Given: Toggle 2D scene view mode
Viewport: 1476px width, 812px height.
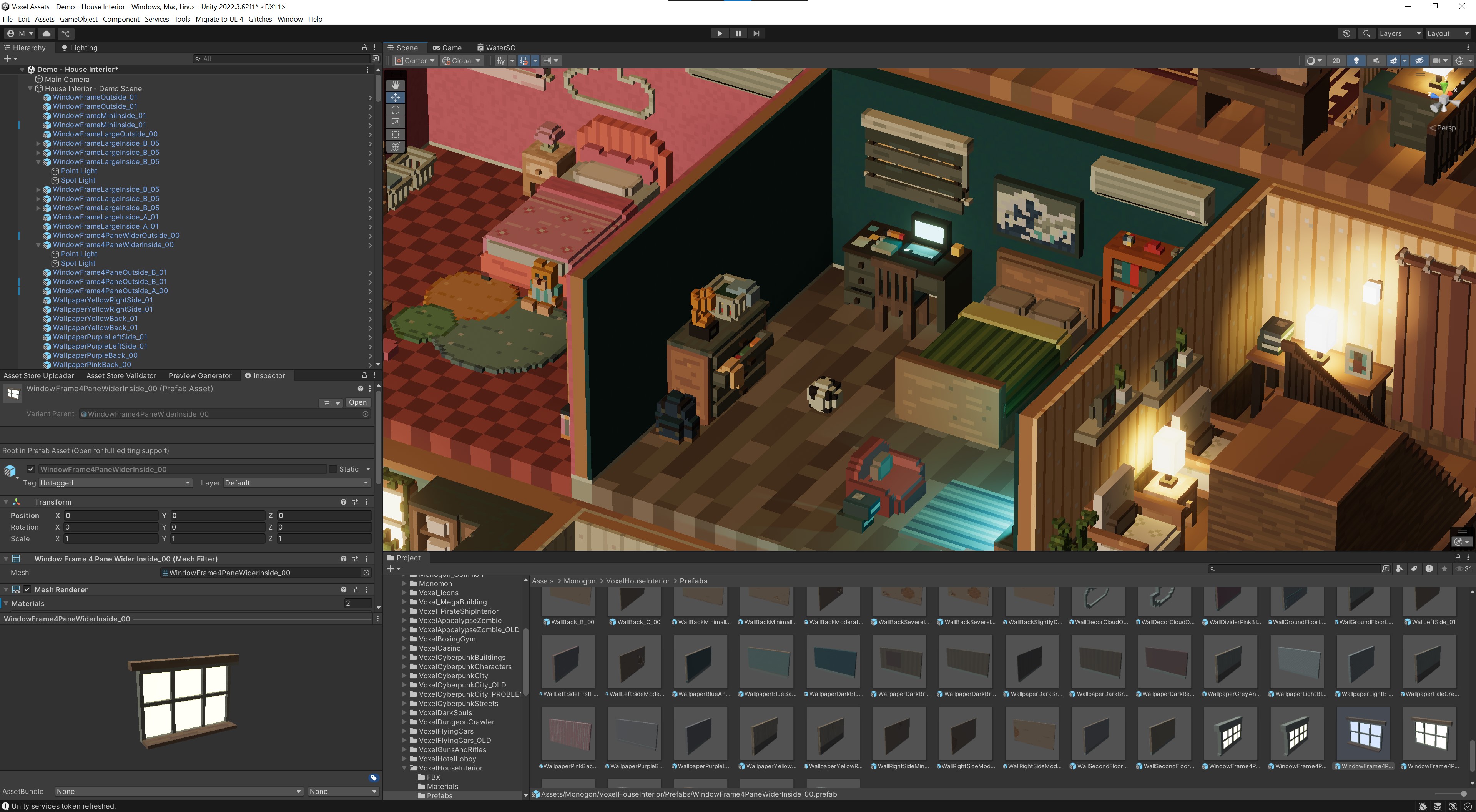Looking at the screenshot, I should pyautogui.click(x=1336, y=60).
